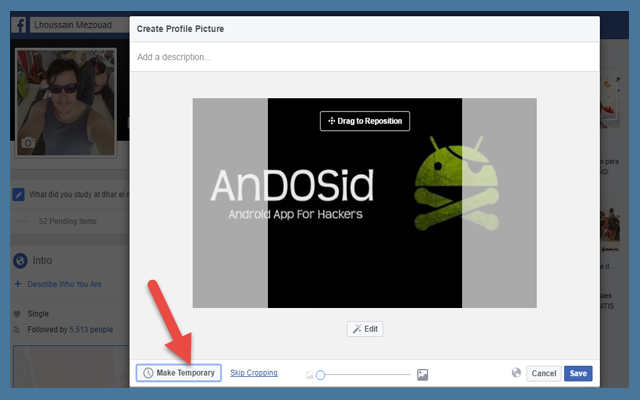Viewport: 640px width, 400px height.
Task: Click the large image zoom-in icon
Action: click(x=422, y=374)
